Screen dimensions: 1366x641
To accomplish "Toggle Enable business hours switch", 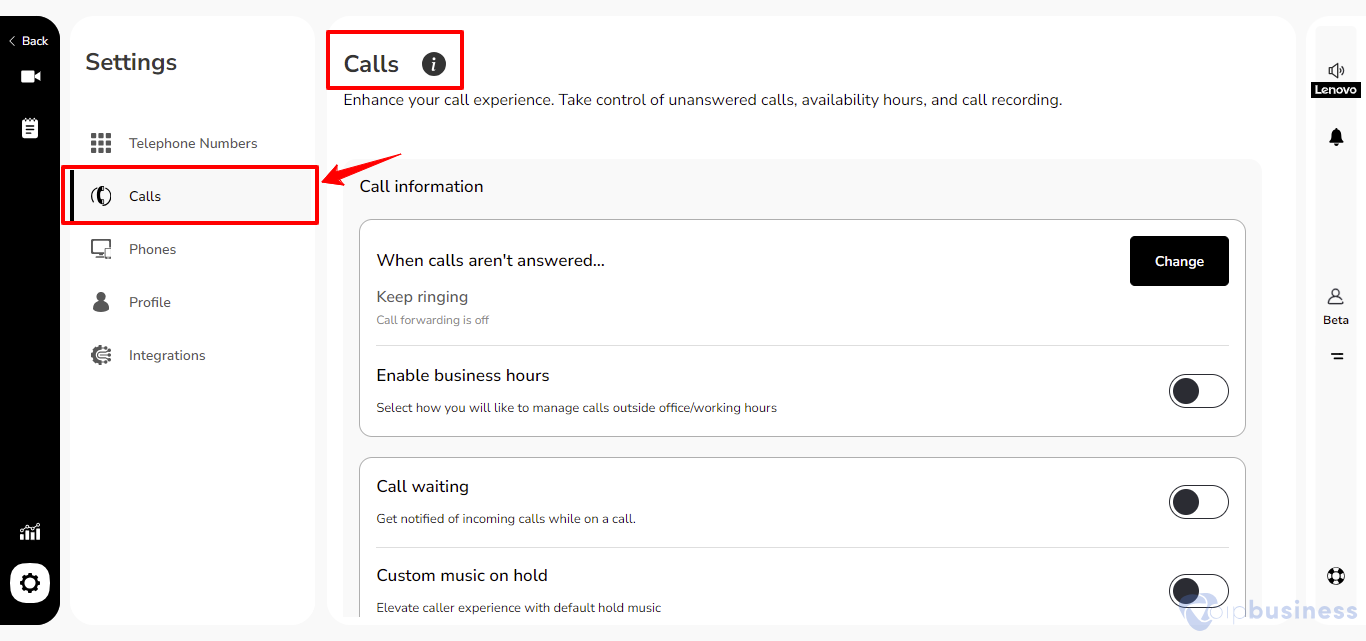I will (x=1199, y=391).
